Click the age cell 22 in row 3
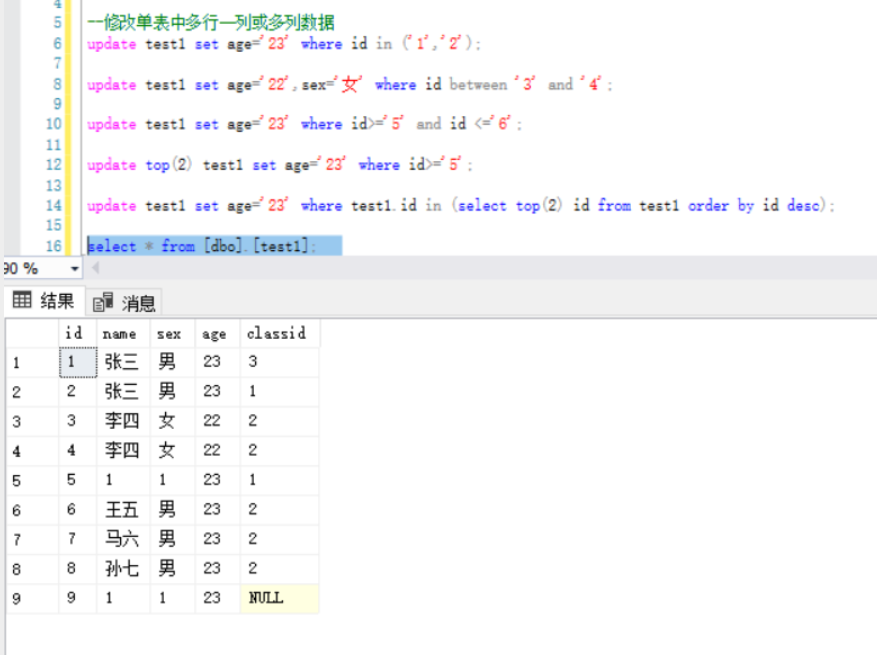The width and height of the screenshot is (877, 655). tap(218, 421)
